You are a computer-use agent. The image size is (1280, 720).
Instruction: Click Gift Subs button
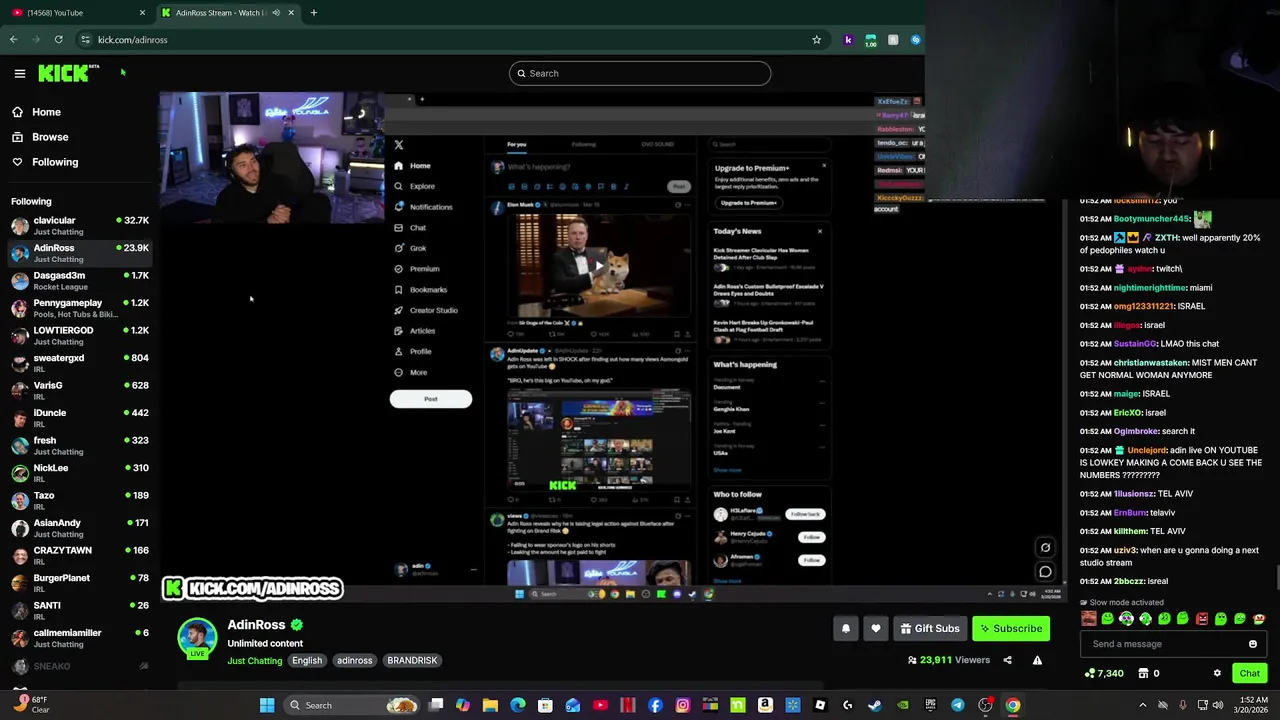coord(930,628)
